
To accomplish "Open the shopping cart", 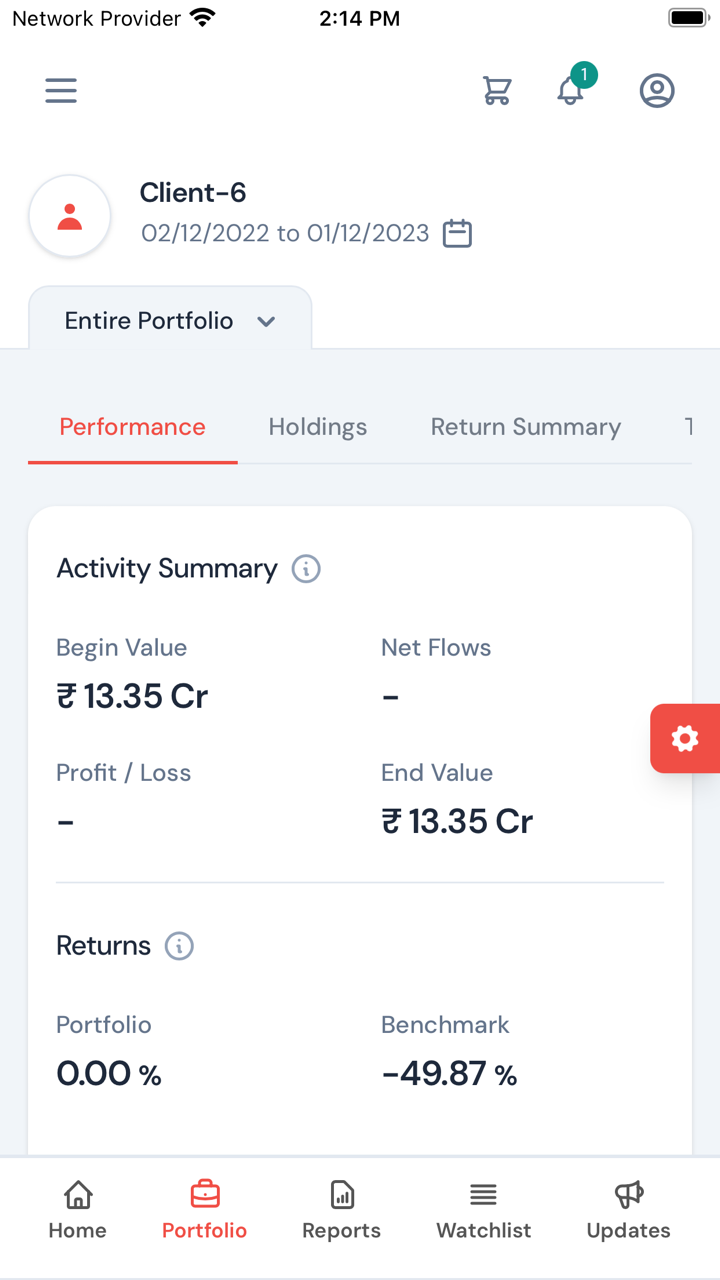I will pyautogui.click(x=497, y=91).
